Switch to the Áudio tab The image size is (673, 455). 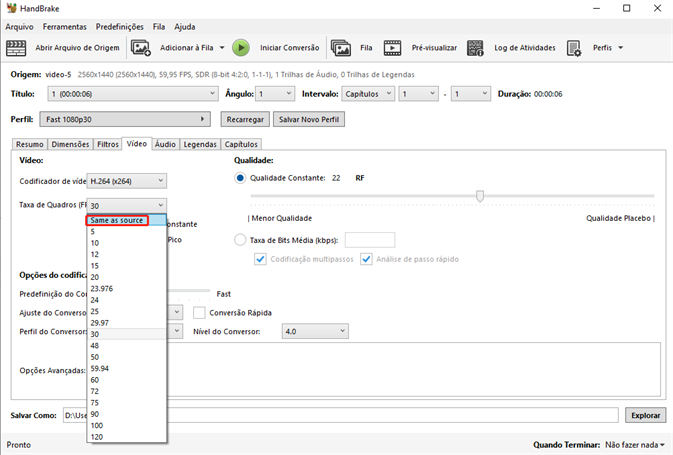coord(165,144)
